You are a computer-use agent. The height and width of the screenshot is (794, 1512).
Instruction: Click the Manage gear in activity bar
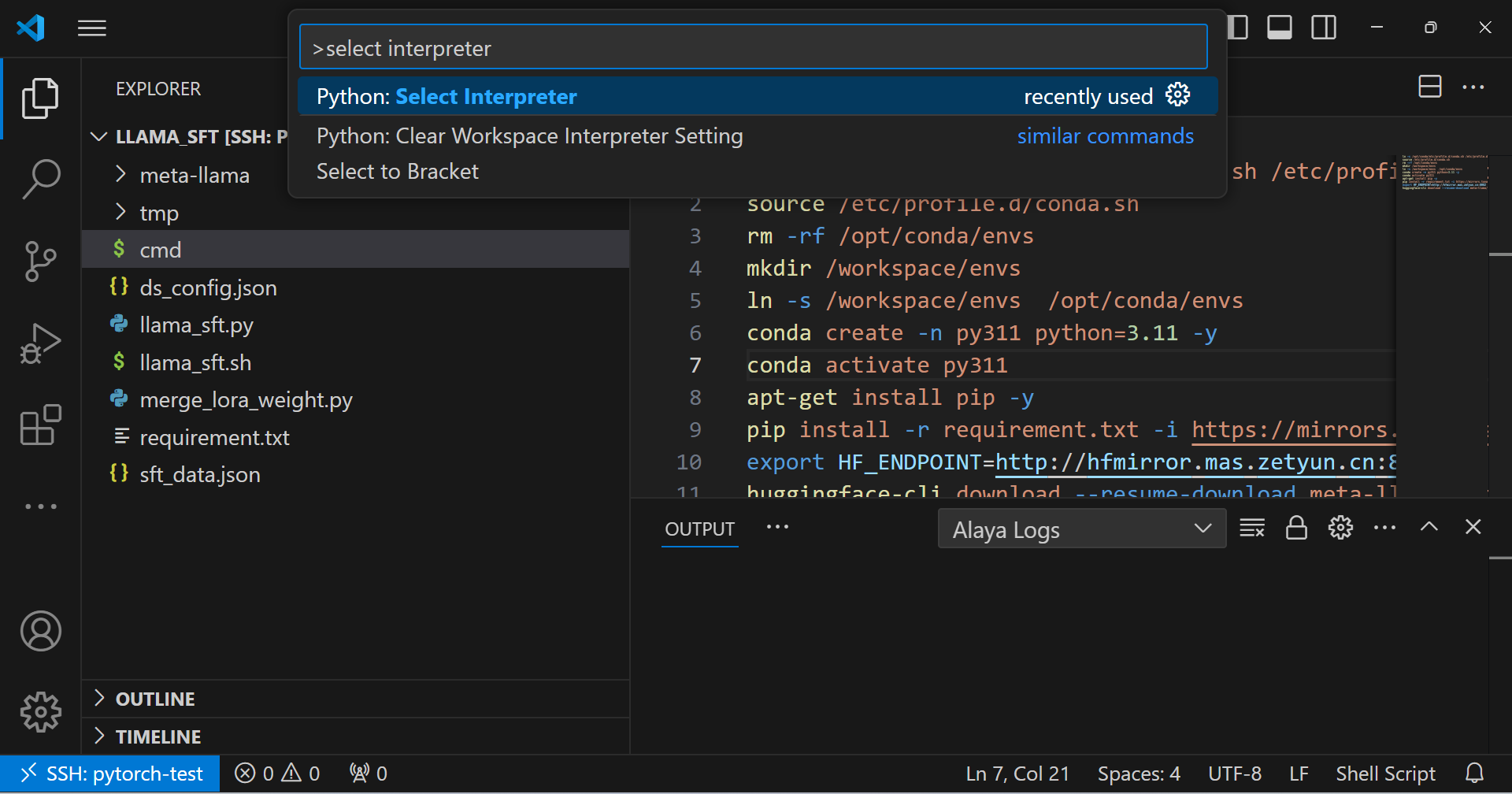[x=40, y=712]
